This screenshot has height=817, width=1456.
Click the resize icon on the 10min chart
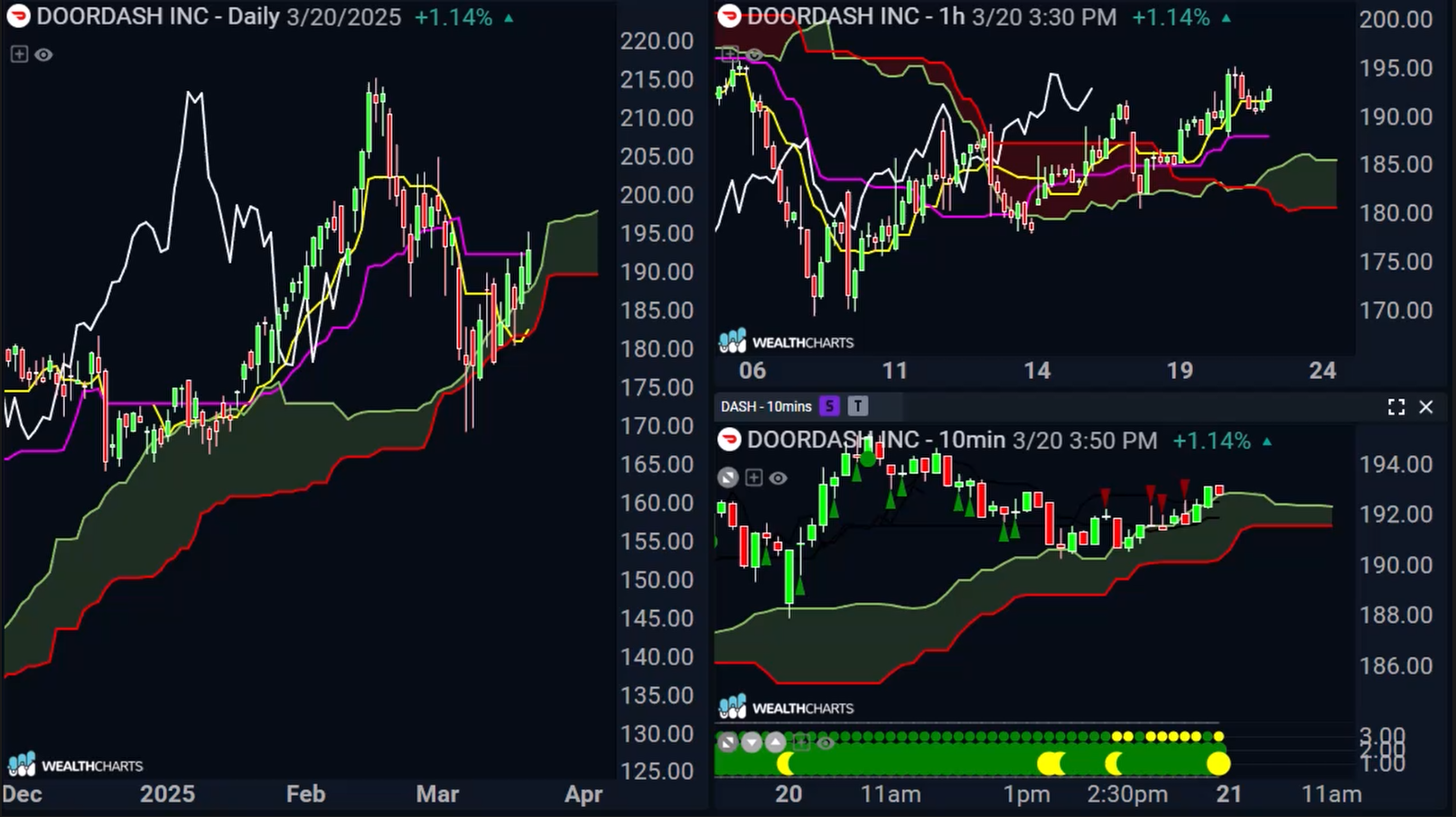point(728,478)
